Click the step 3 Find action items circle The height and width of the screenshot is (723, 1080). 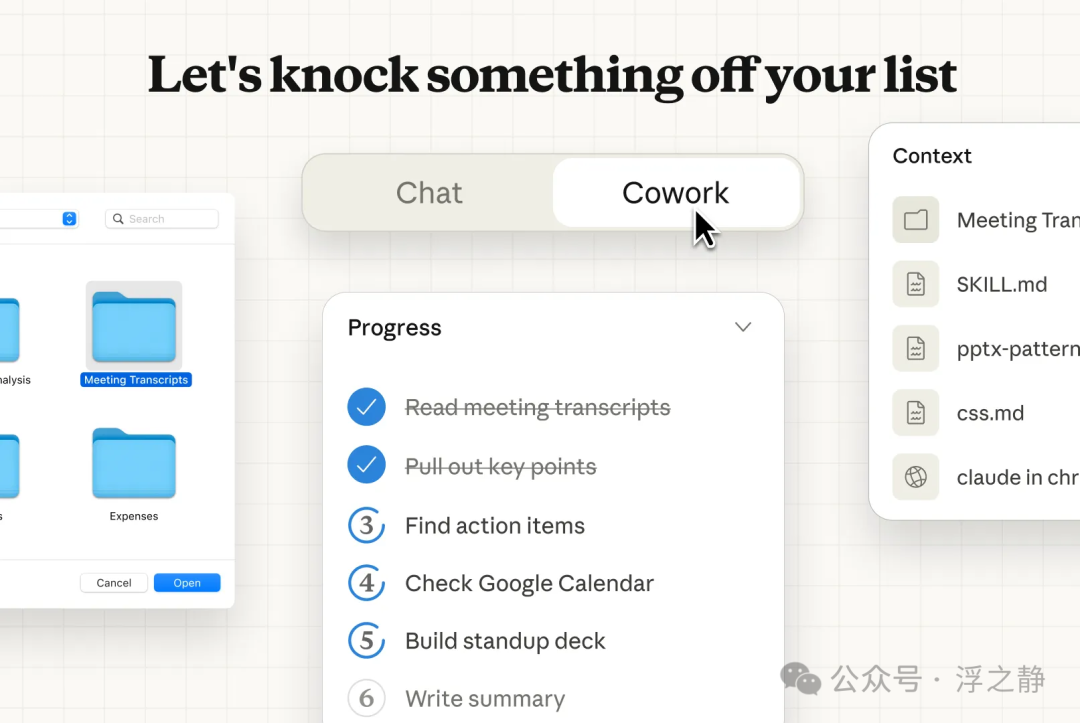pyautogui.click(x=366, y=525)
